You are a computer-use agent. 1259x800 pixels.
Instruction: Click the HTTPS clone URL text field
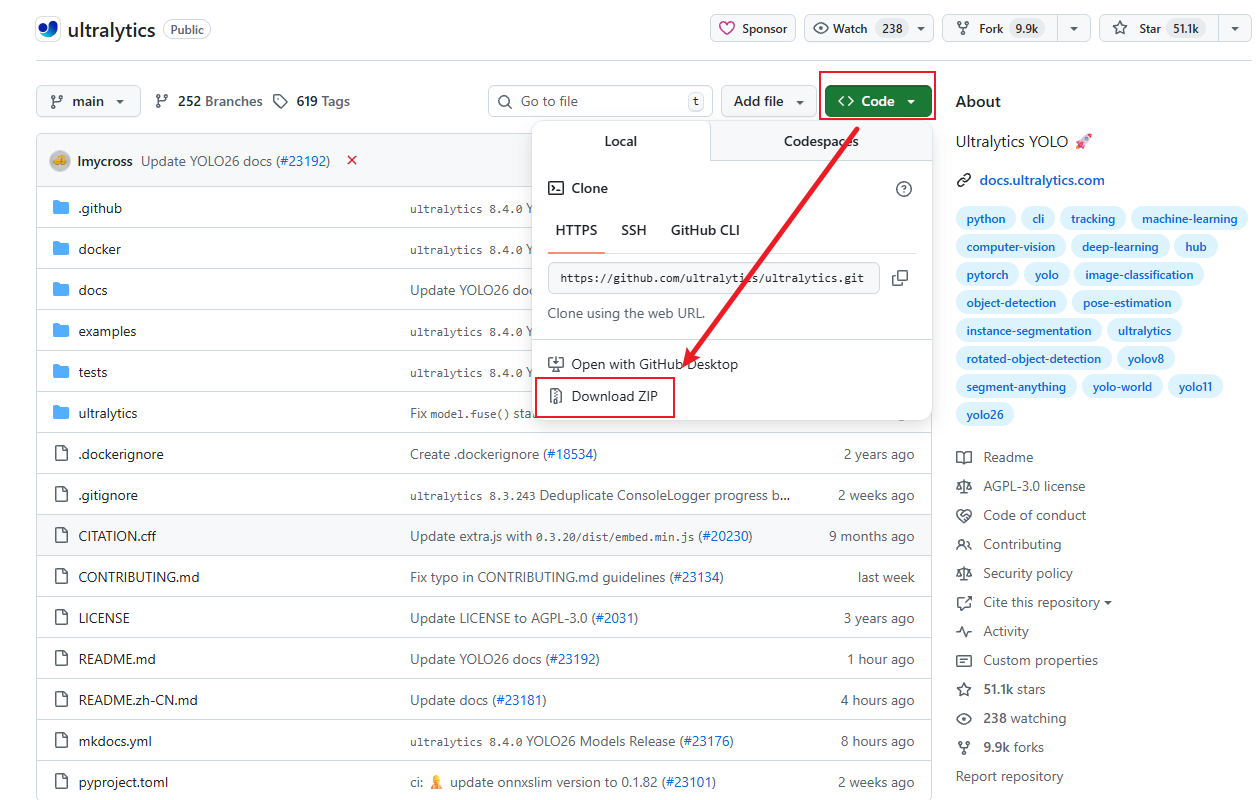(x=714, y=278)
